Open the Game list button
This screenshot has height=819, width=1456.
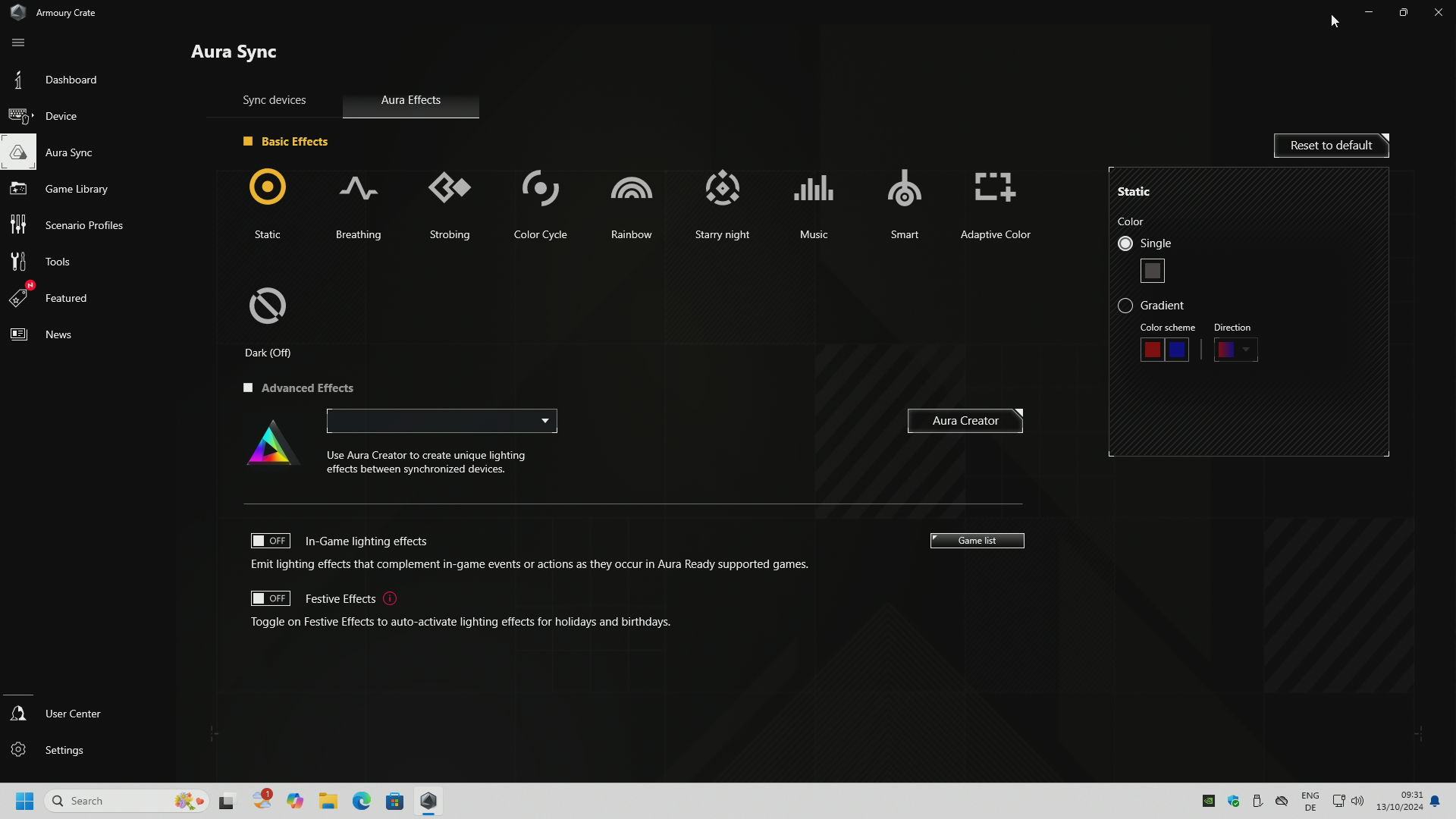[x=977, y=541]
